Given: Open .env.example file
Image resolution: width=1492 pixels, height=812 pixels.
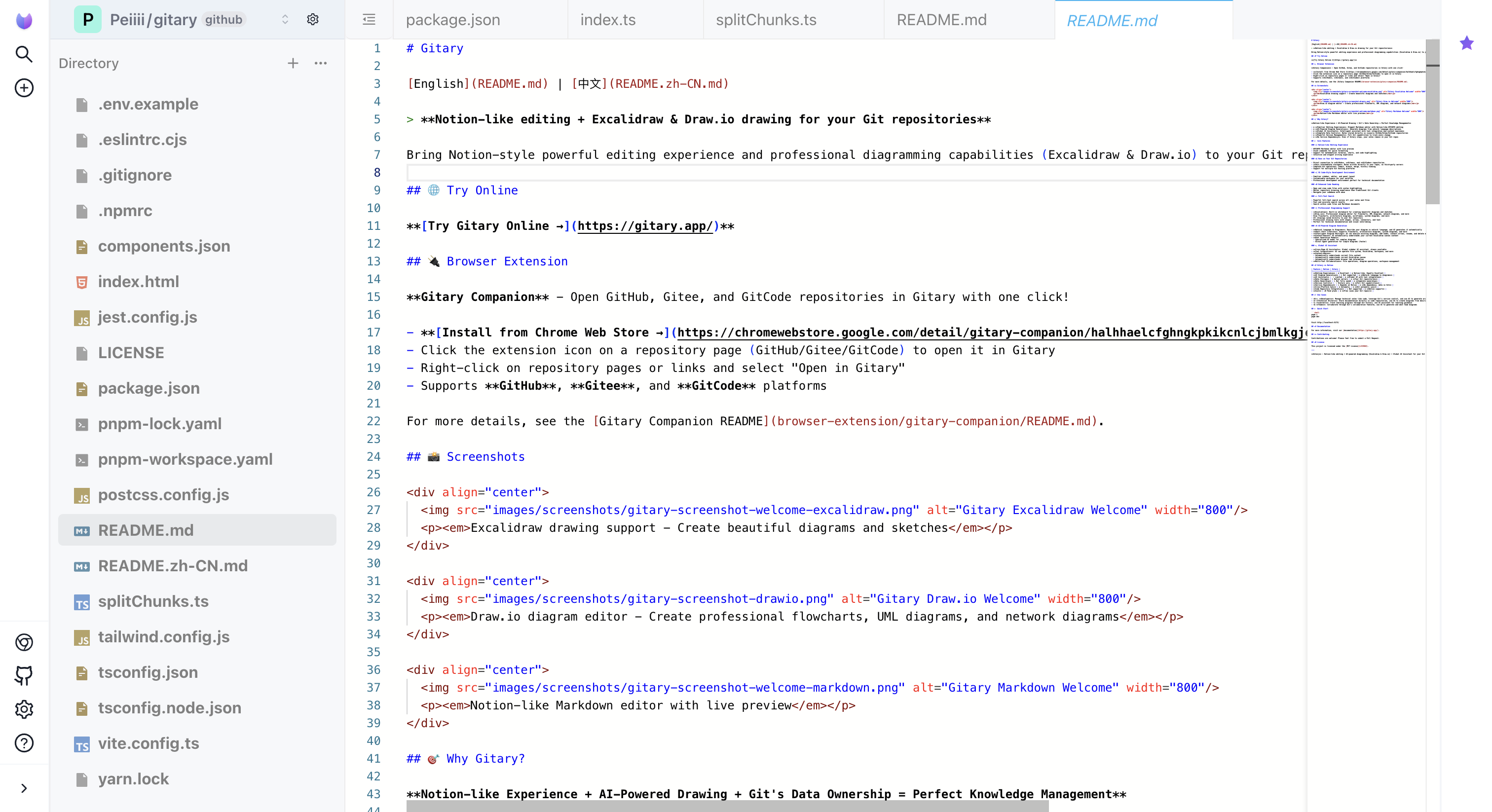Looking at the screenshot, I should [x=197, y=104].
